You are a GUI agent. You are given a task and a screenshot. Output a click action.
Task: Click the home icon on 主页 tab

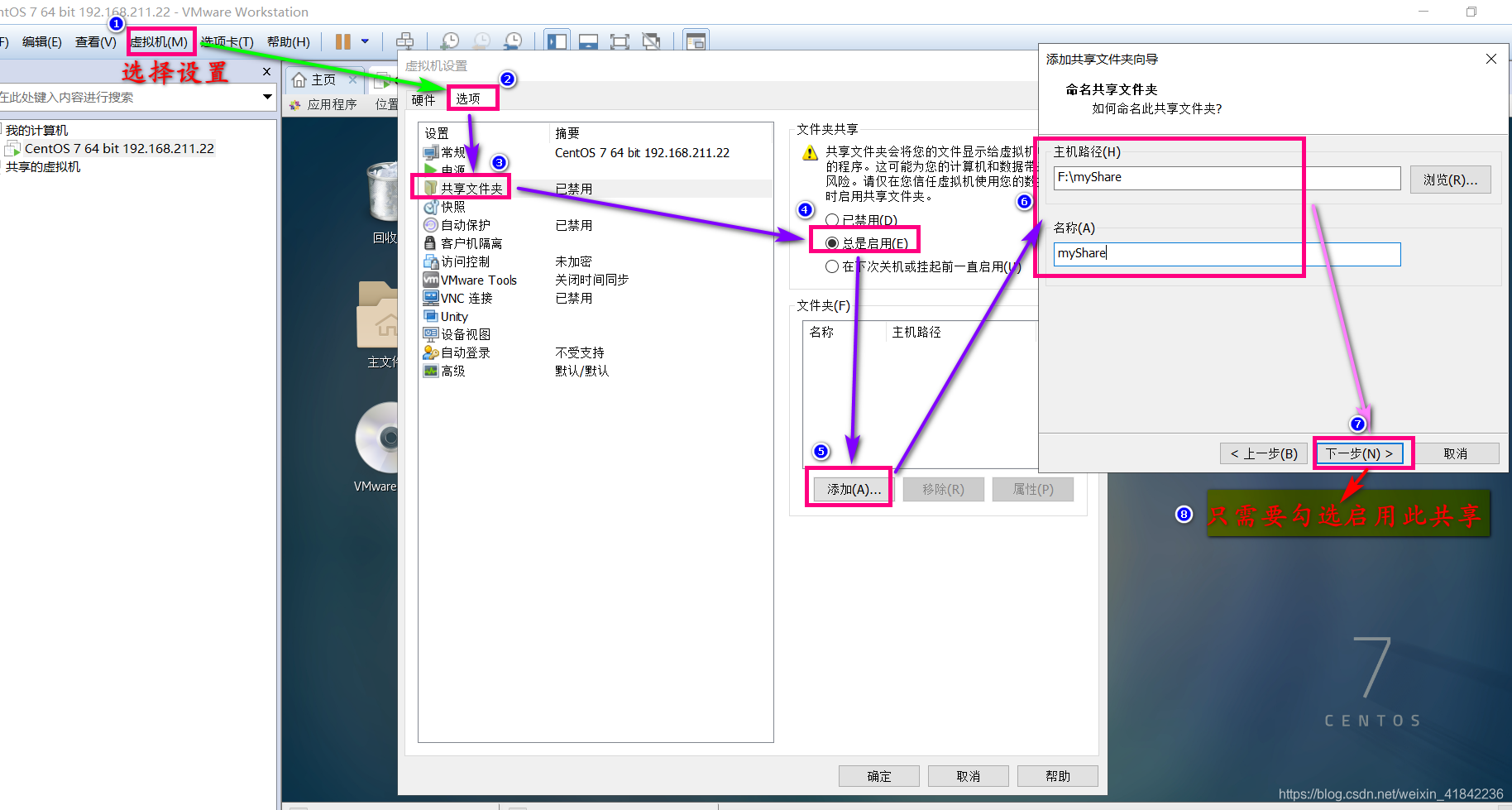click(299, 79)
